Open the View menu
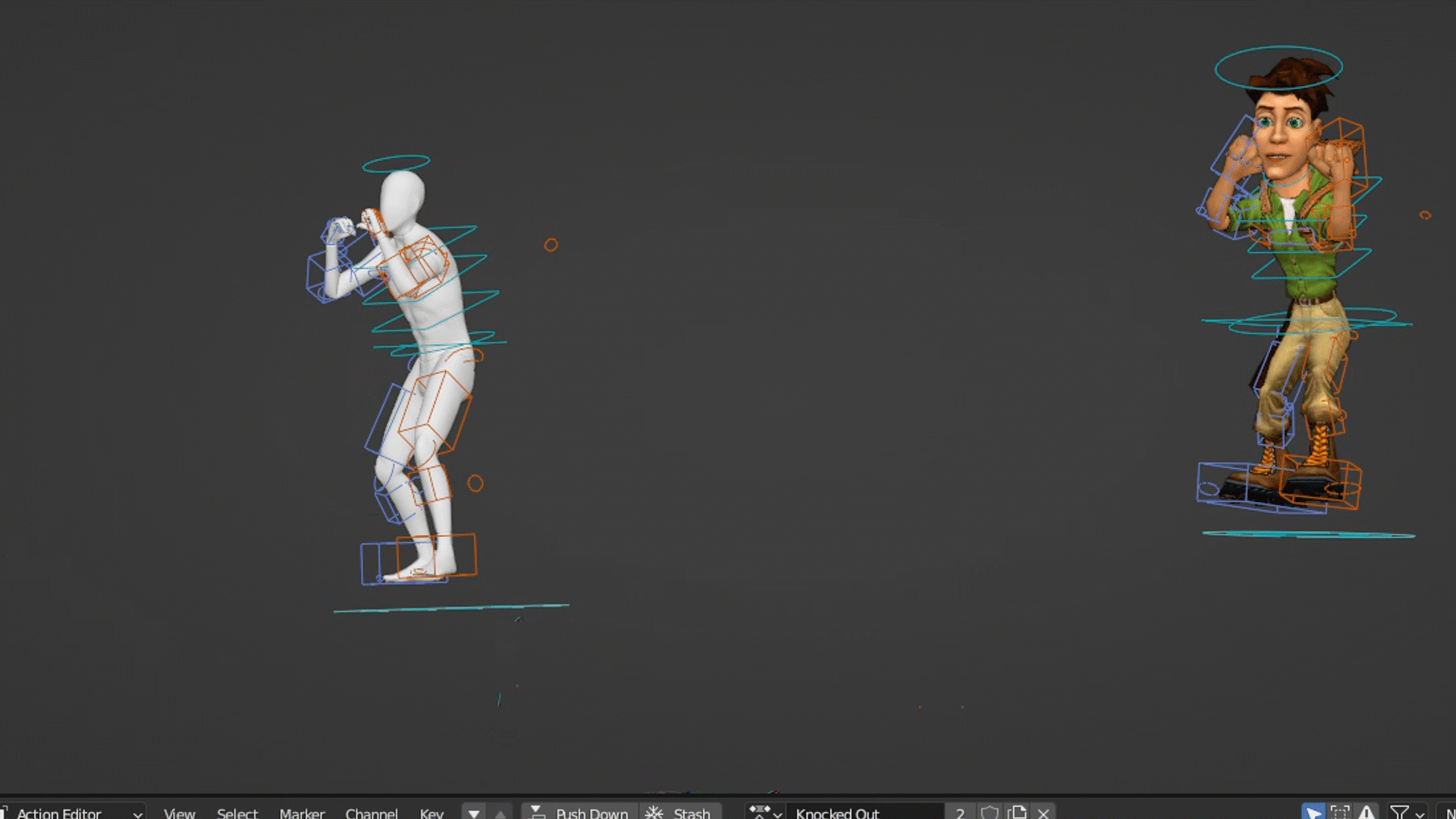The width and height of the screenshot is (1456, 819). pos(180,813)
